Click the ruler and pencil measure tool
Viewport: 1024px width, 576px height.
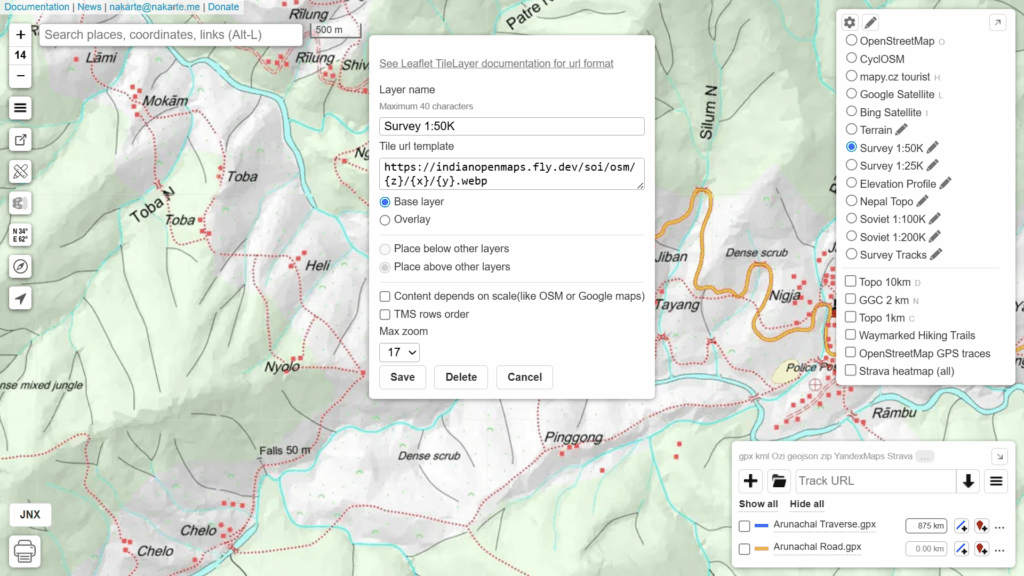[21, 172]
